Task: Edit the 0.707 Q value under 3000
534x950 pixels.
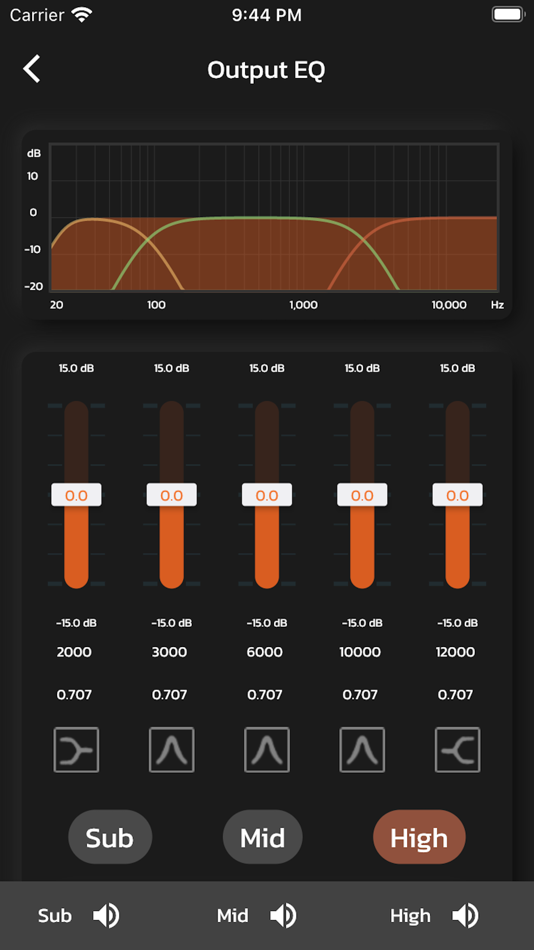Action: point(169,695)
